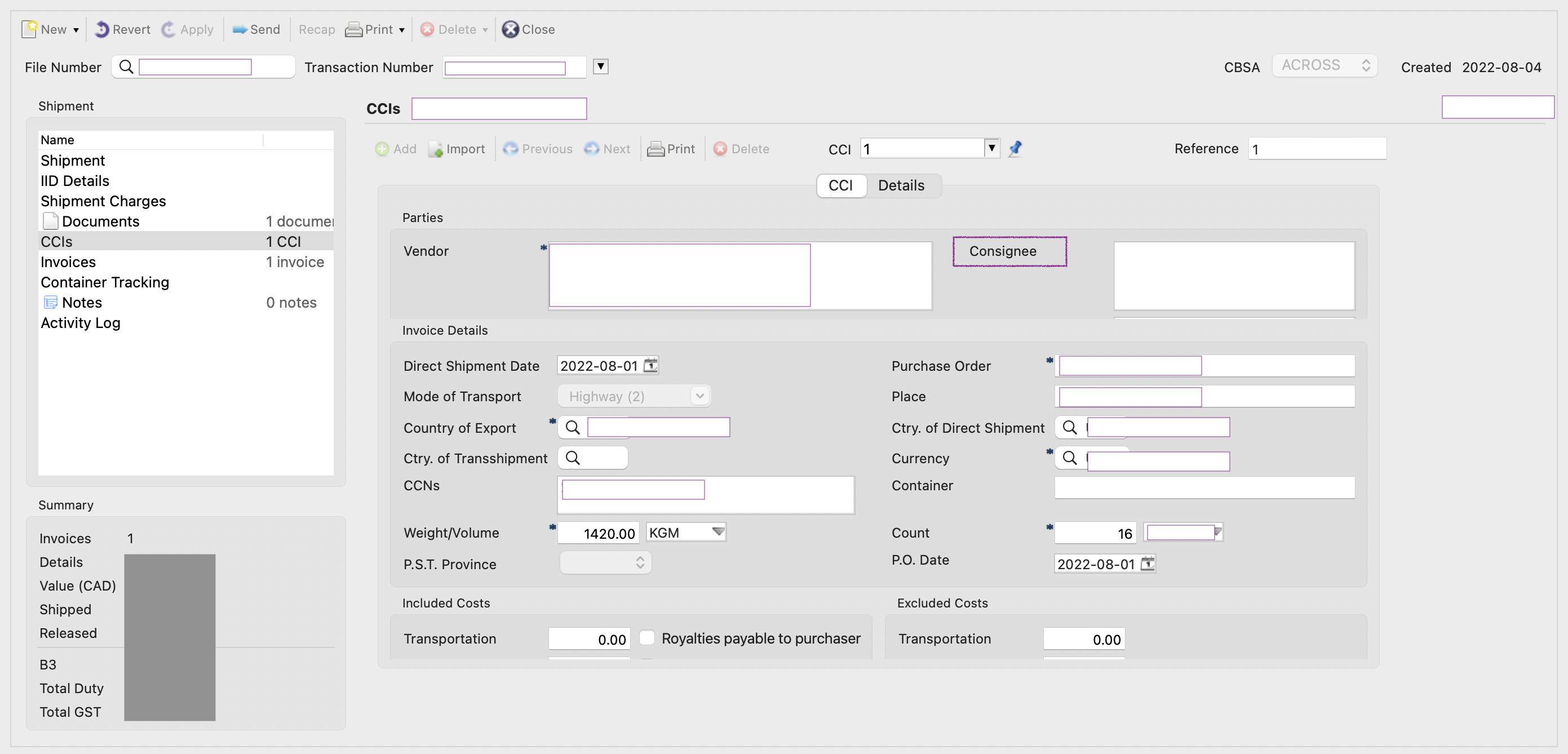The image size is (1568, 754).
Task: Expand the top toolbar Print dropdown arrow
Action: click(x=402, y=30)
